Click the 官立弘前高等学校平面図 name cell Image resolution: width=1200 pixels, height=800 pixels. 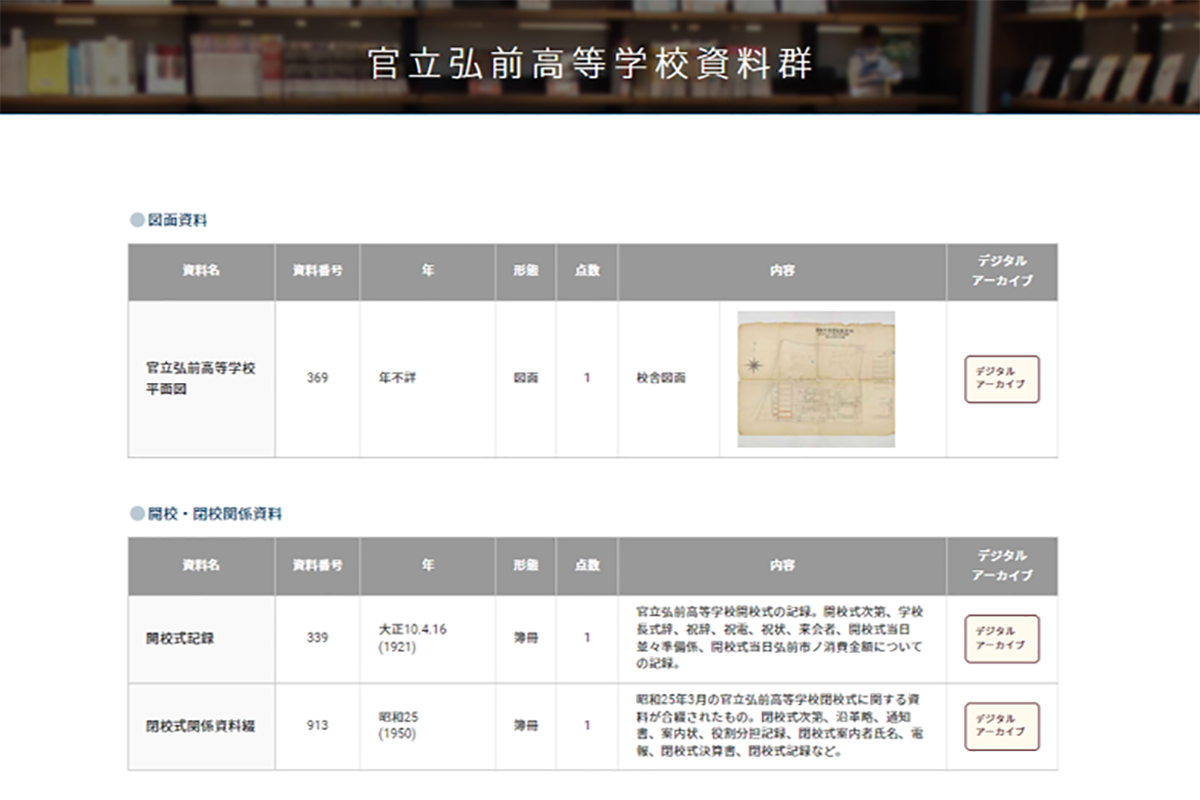201,379
